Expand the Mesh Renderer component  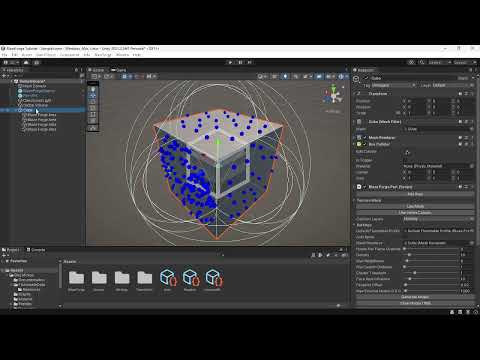tap(354, 138)
